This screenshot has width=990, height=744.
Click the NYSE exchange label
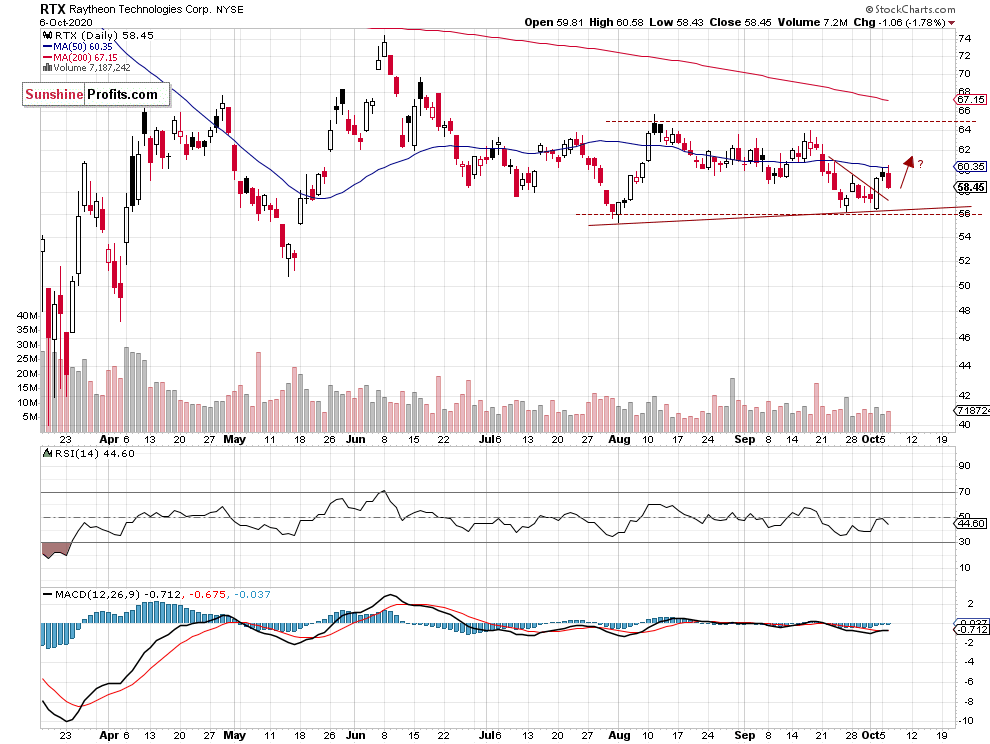[230, 9]
